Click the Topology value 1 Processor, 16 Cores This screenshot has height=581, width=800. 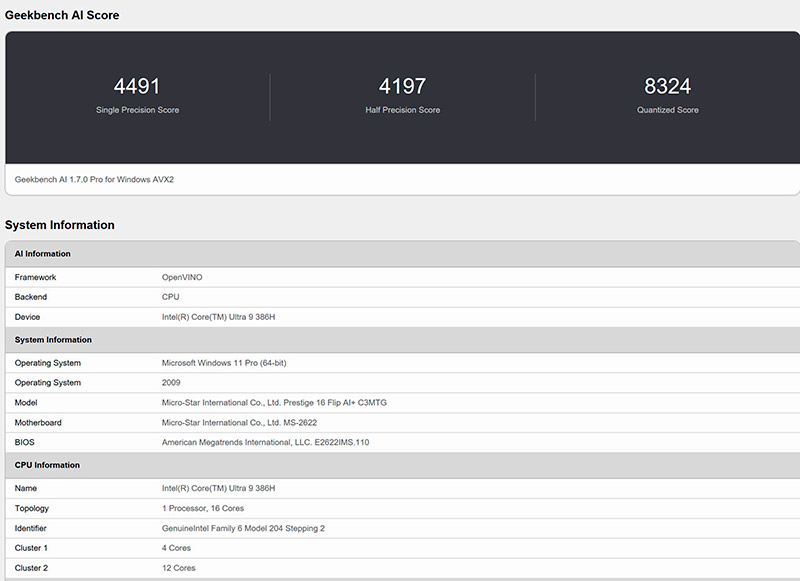click(x=205, y=508)
